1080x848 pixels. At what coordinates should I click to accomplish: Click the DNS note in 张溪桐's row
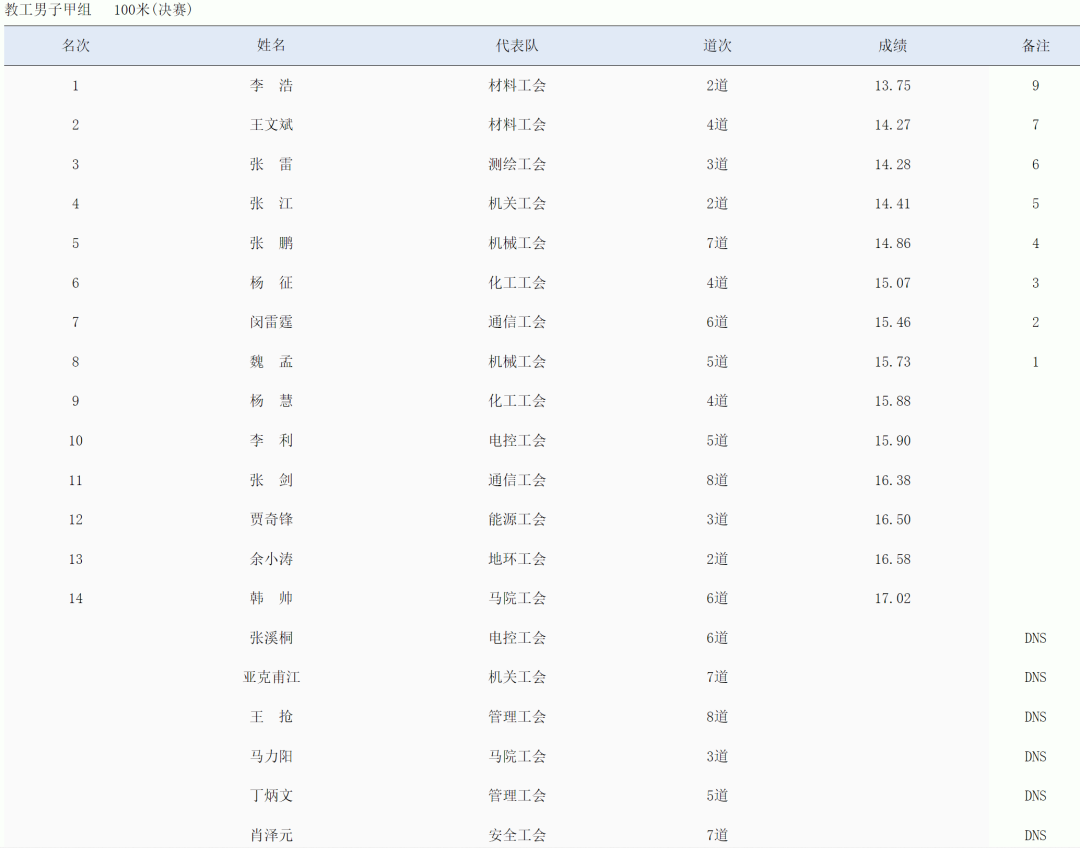pyautogui.click(x=1035, y=638)
